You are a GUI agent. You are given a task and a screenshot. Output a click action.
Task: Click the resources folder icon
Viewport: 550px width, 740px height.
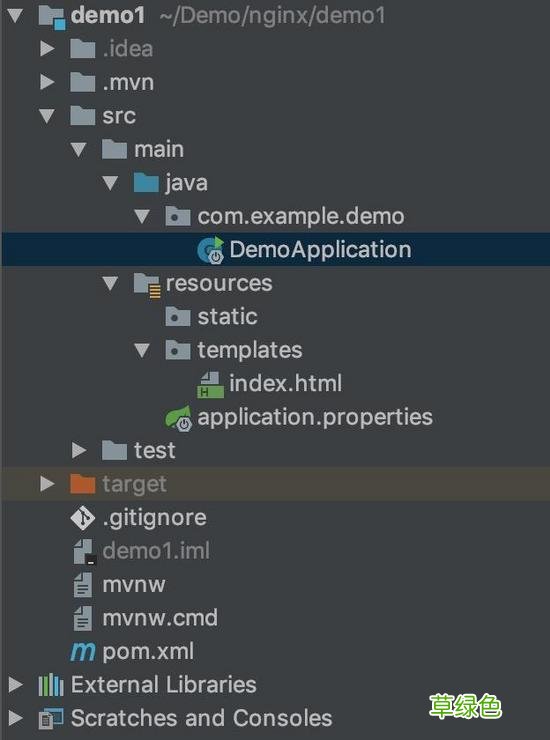point(147,284)
